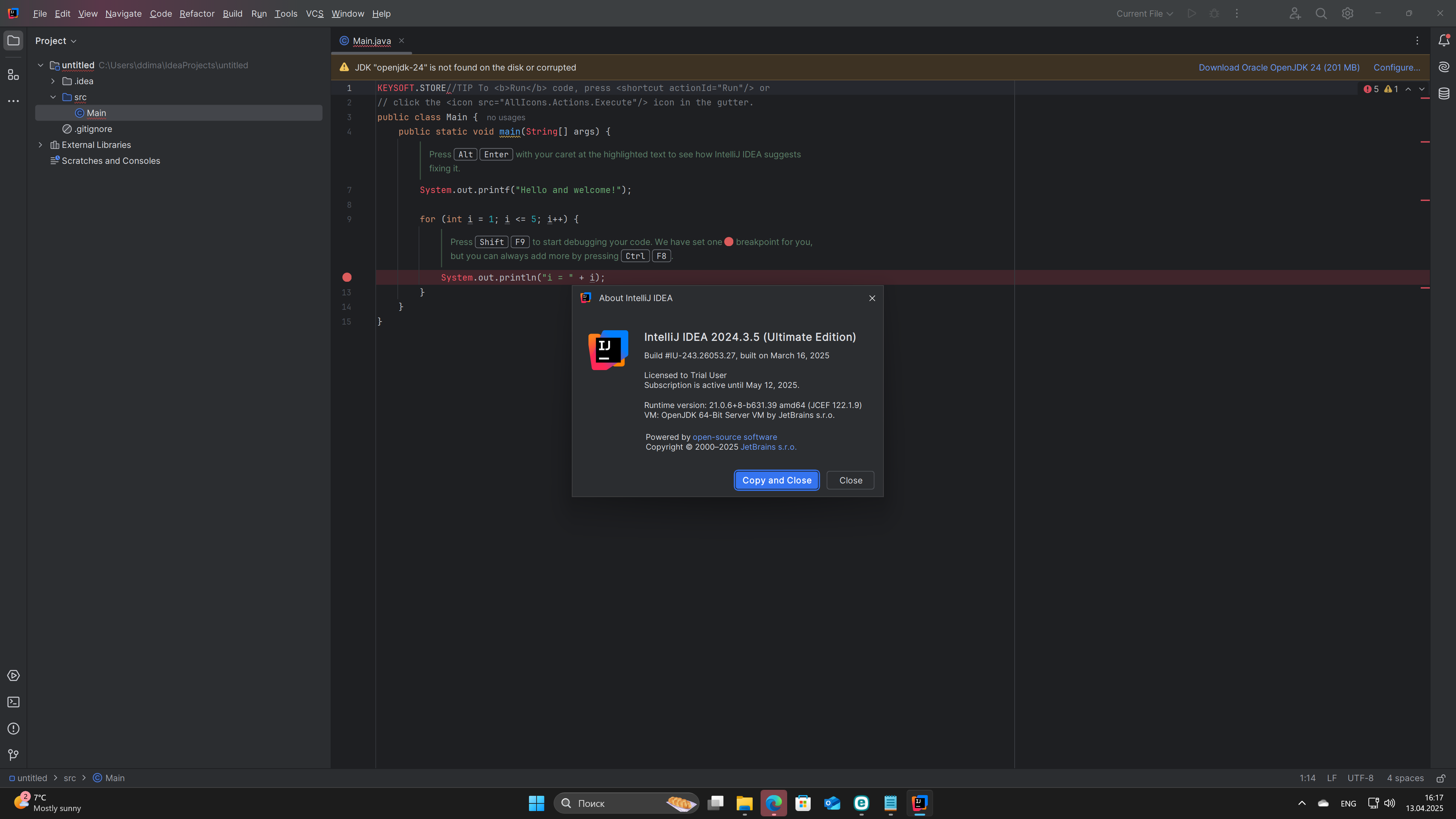Open the Problems tool window icon

[x=13, y=728]
